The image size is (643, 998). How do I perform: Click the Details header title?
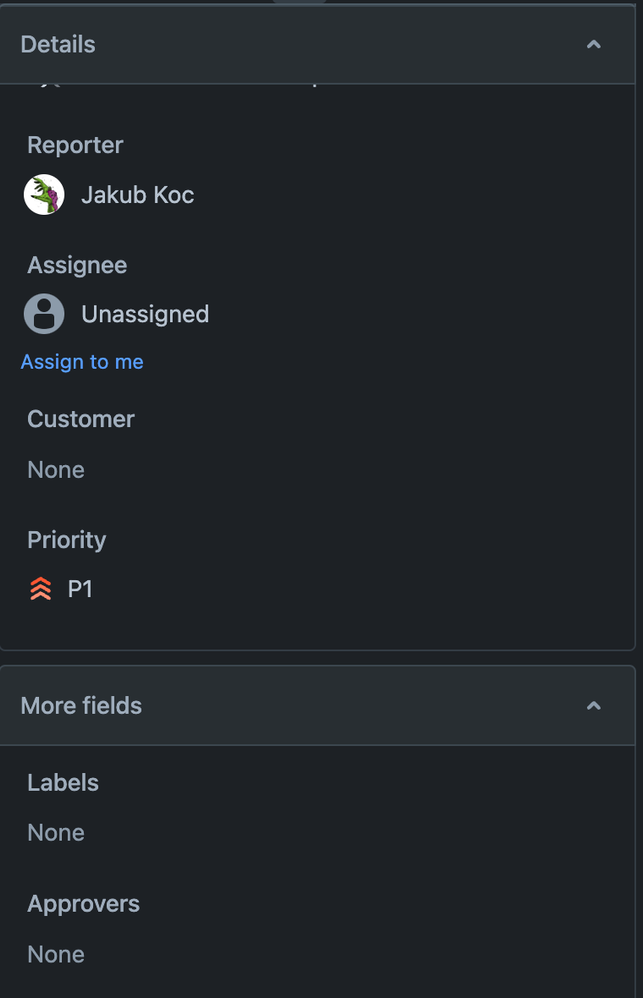(57, 44)
